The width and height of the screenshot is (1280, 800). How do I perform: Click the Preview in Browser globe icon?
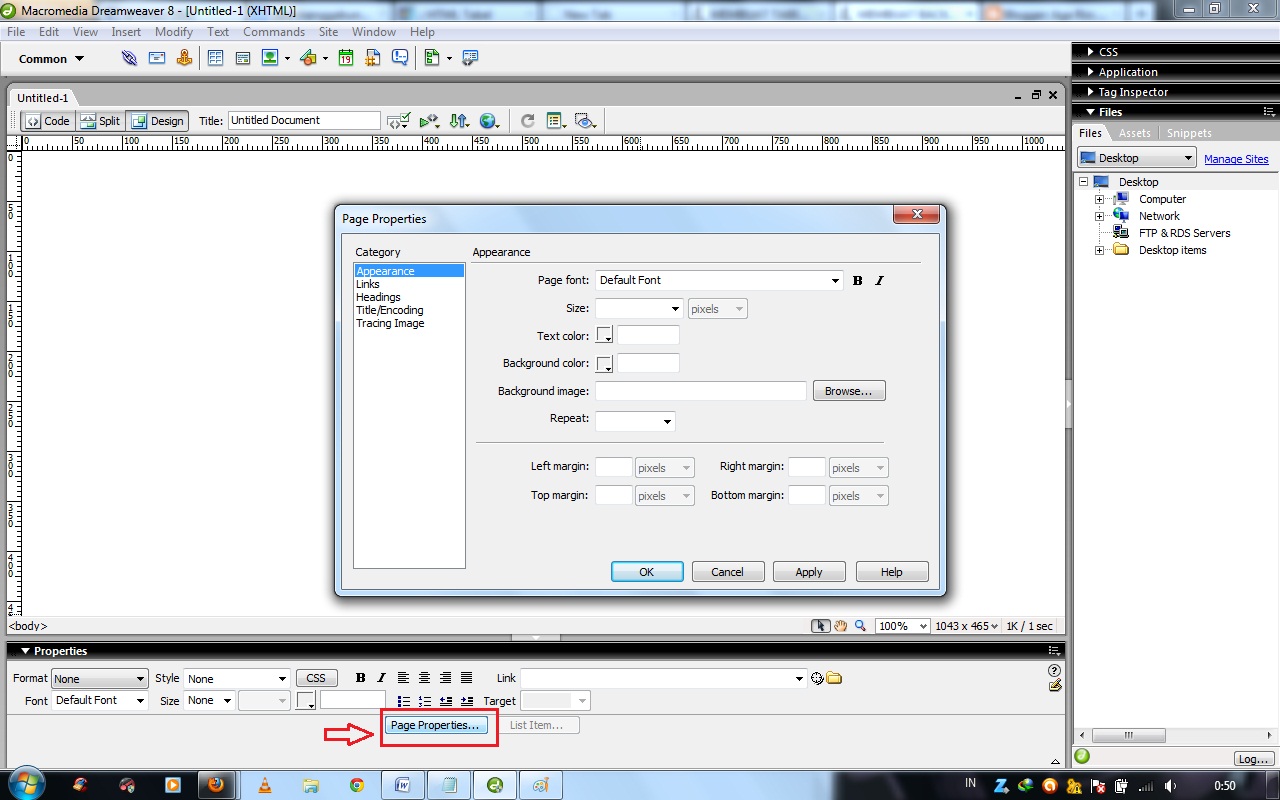tap(489, 121)
